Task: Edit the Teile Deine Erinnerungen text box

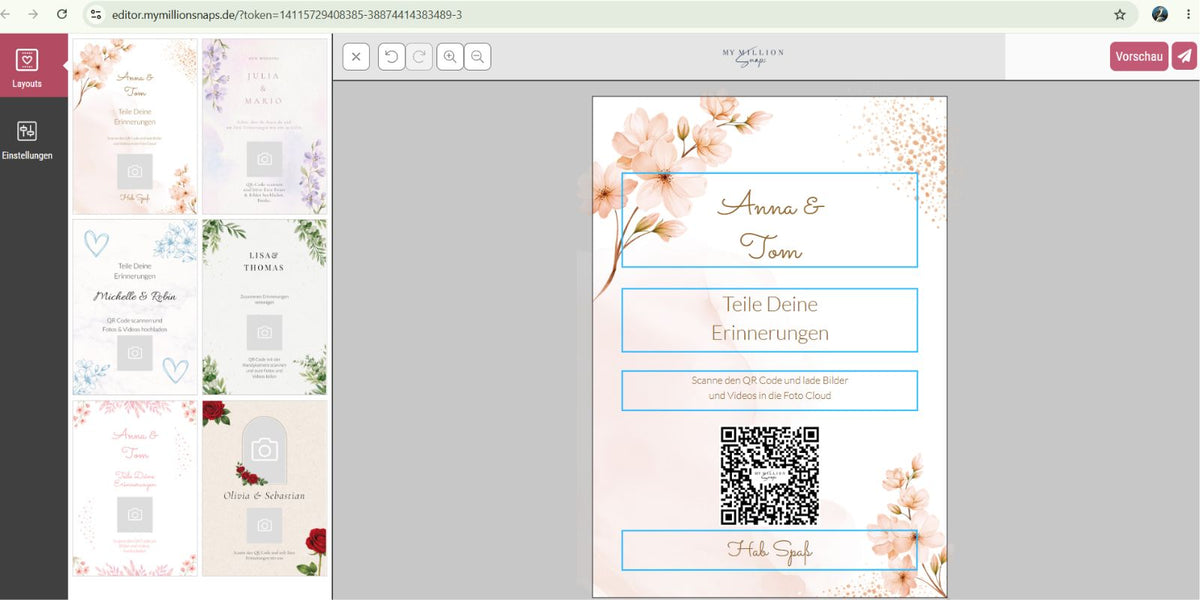Action: 769,320
